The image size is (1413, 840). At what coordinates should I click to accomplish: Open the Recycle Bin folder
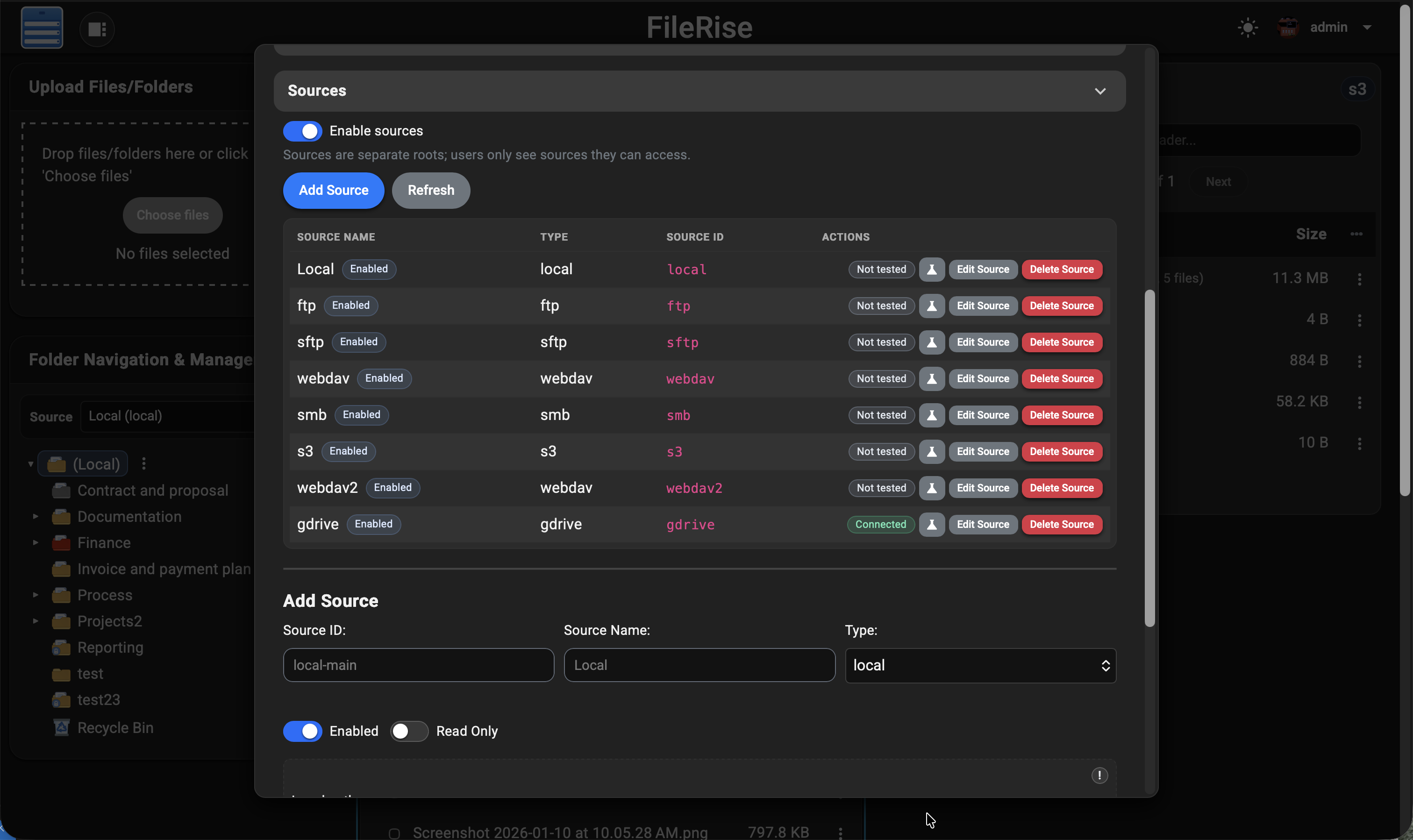[x=114, y=727]
